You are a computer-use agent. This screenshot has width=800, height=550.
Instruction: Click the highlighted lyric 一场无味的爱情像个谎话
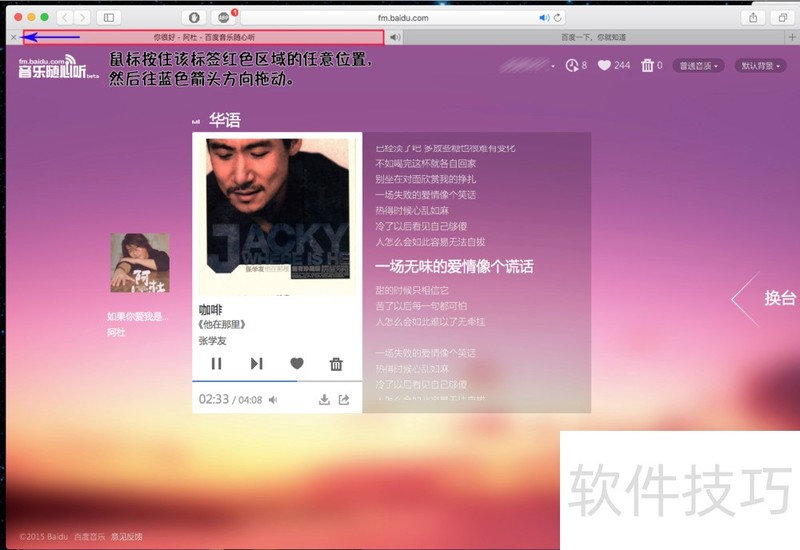point(454,266)
